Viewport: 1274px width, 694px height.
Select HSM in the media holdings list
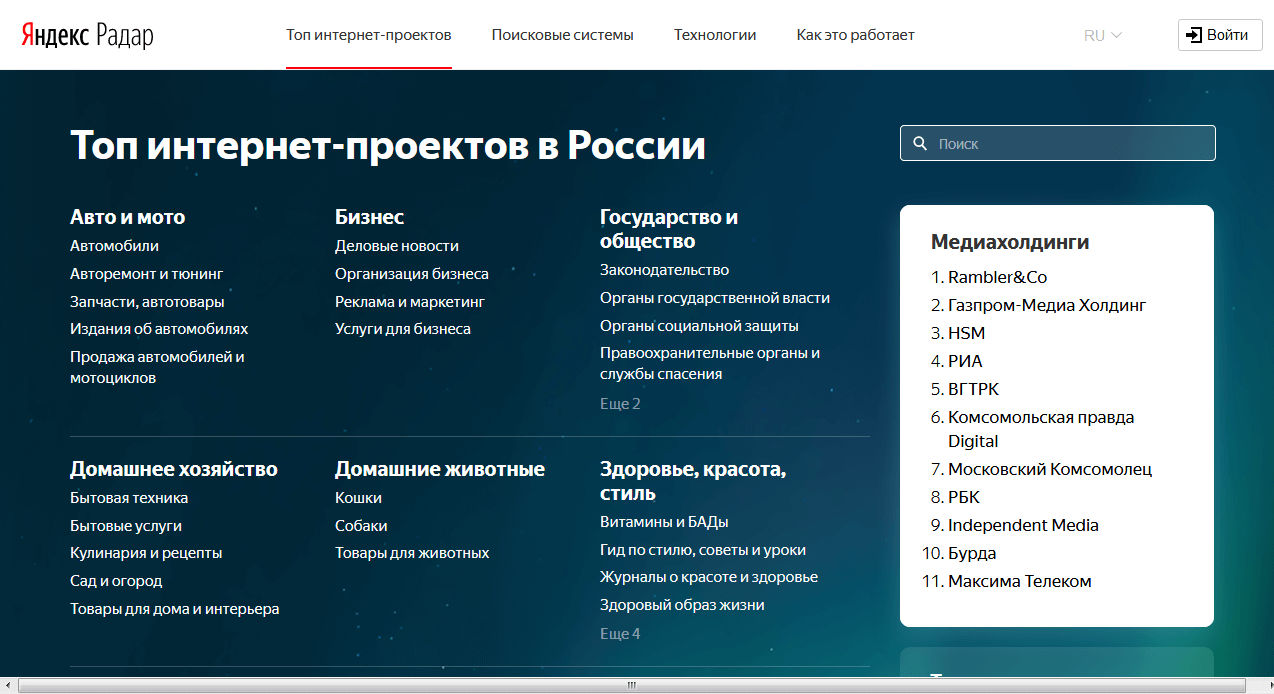(x=966, y=333)
